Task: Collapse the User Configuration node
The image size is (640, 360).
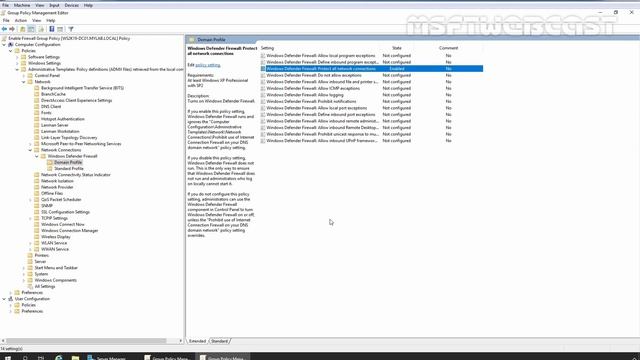Action: coord(4,299)
